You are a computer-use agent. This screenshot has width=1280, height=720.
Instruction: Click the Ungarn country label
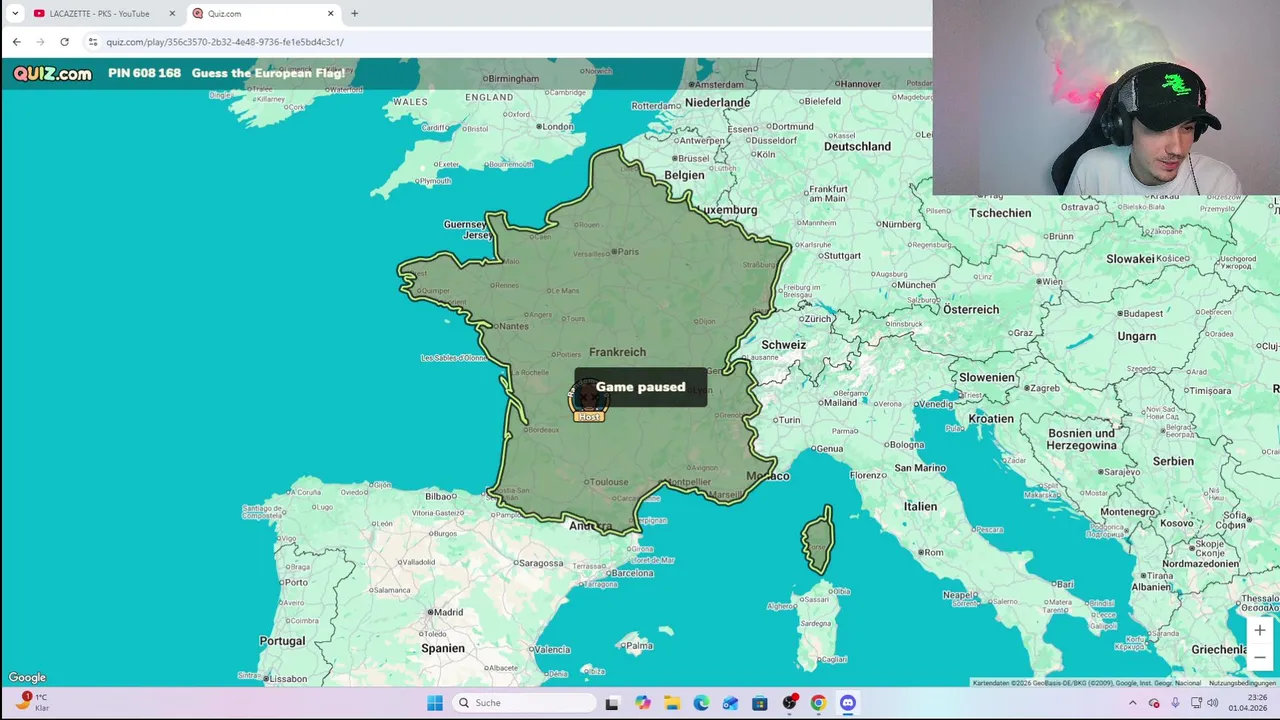pyautogui.click(x=1136, y=336)
